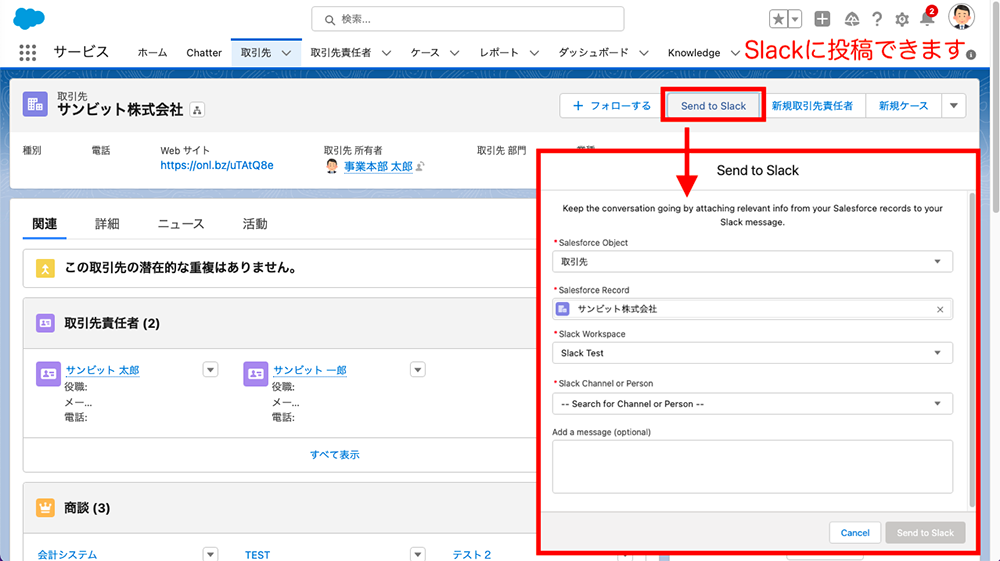View account hierarchy icon next to サンビット株式会社
The image size is (1000, 561).
click(197, 110)
